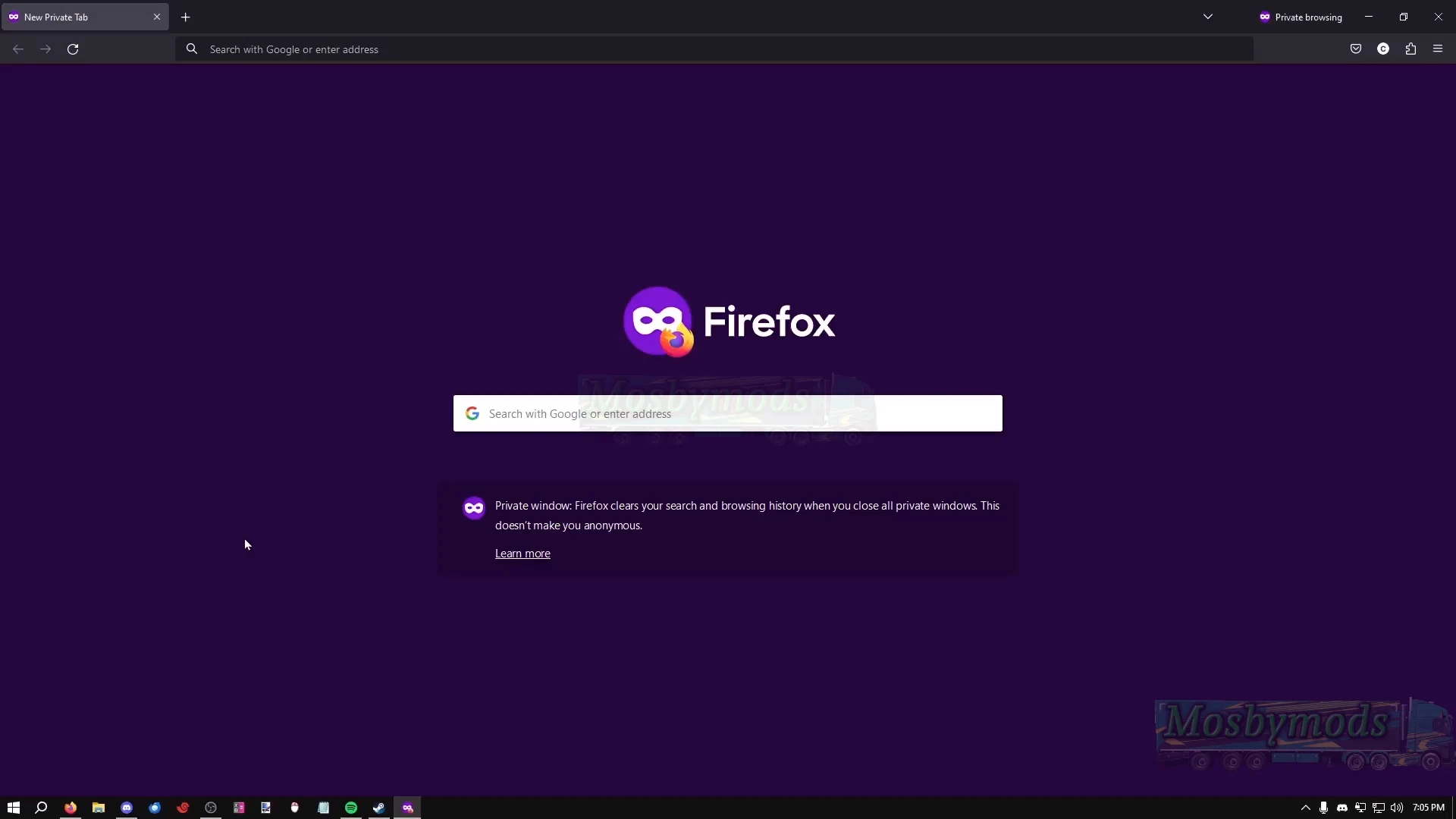Save page to Pocket icon
This screenshot has height=819, width=1456.
click(1356, 49)
